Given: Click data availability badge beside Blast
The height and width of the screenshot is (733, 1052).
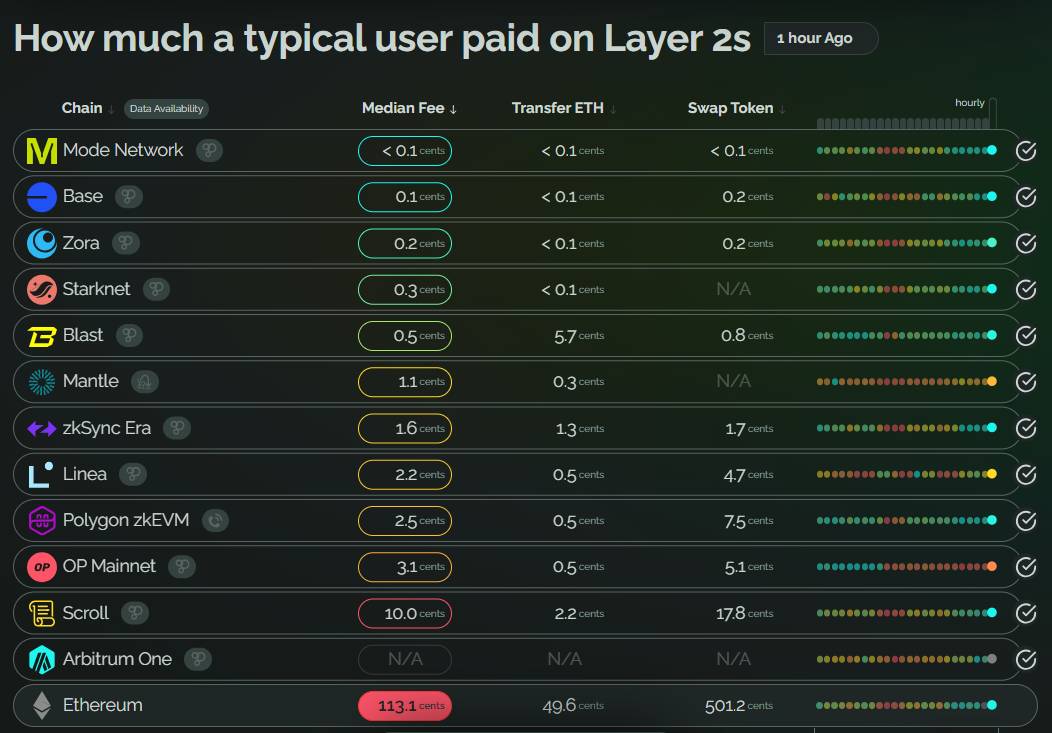Looking at the screenshot, I should click(129, 335).
